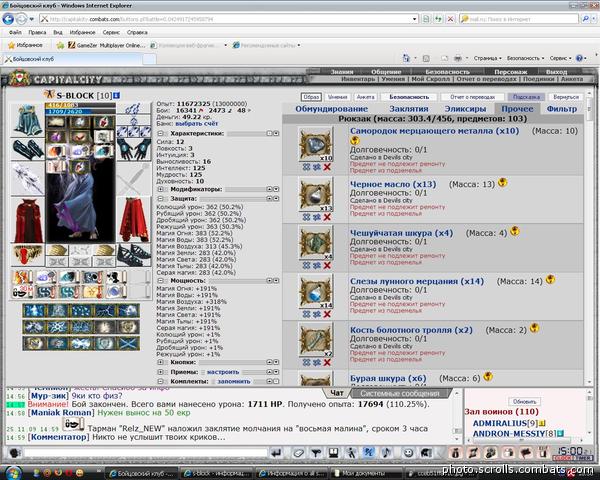Collapse the Мощность section
This screenshot has height=480, width=600.
tap(161, 281)
